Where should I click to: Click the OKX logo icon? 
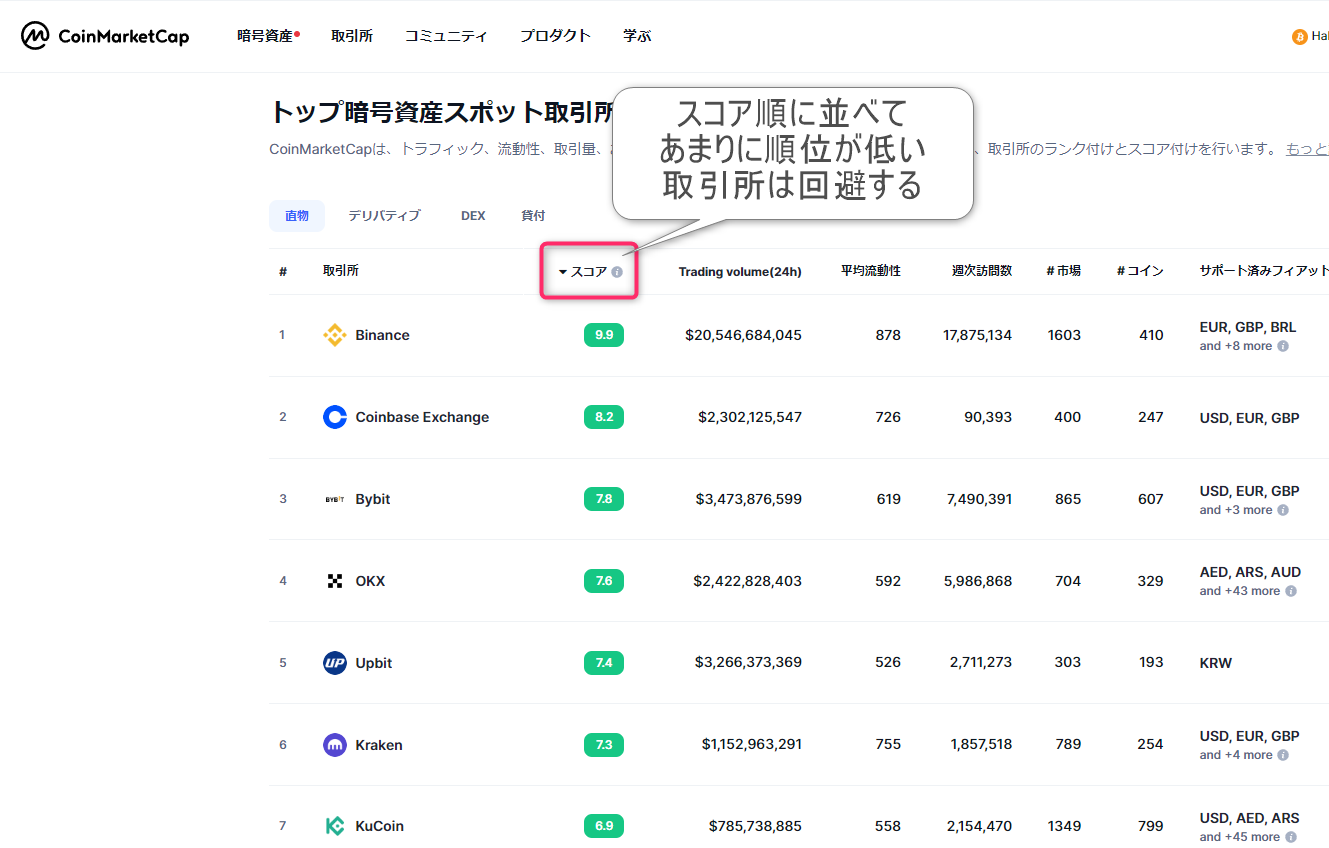(335, 581)
